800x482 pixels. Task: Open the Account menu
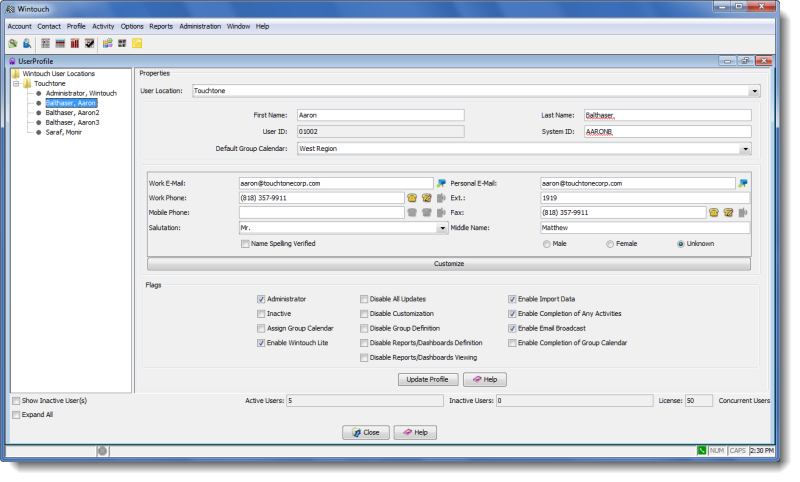pos(19,27)
